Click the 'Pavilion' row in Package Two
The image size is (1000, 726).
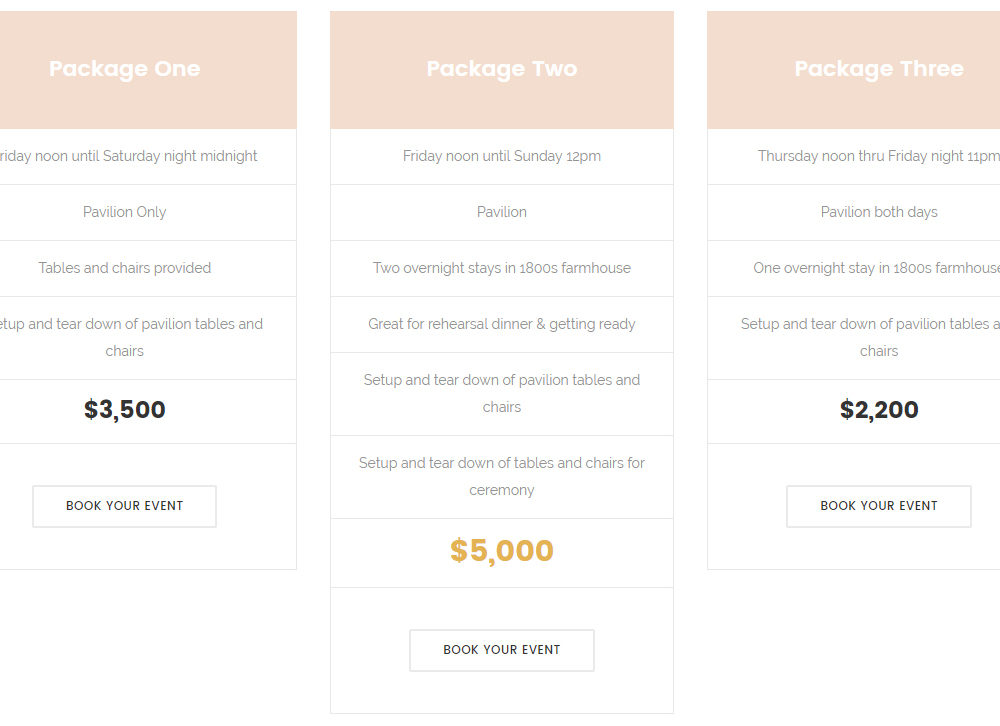(x=502, y=212)
